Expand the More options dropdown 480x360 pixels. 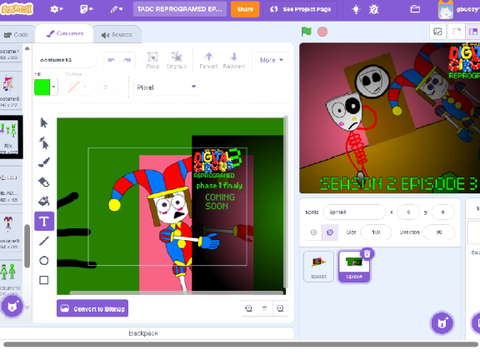[271, 60]
